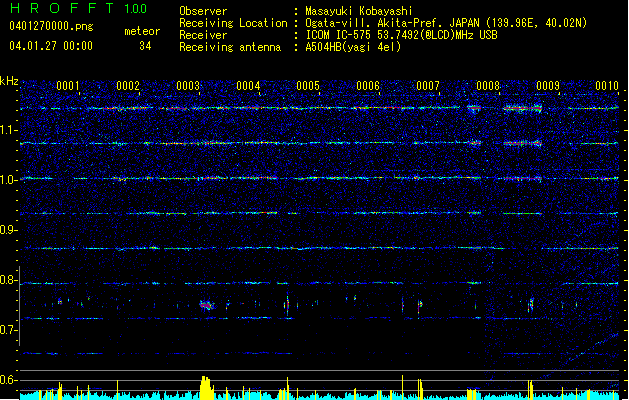Click the 1.1 frequency axis label
The width and height of the screenshot is (629, 400).
(x=9, y=130)
